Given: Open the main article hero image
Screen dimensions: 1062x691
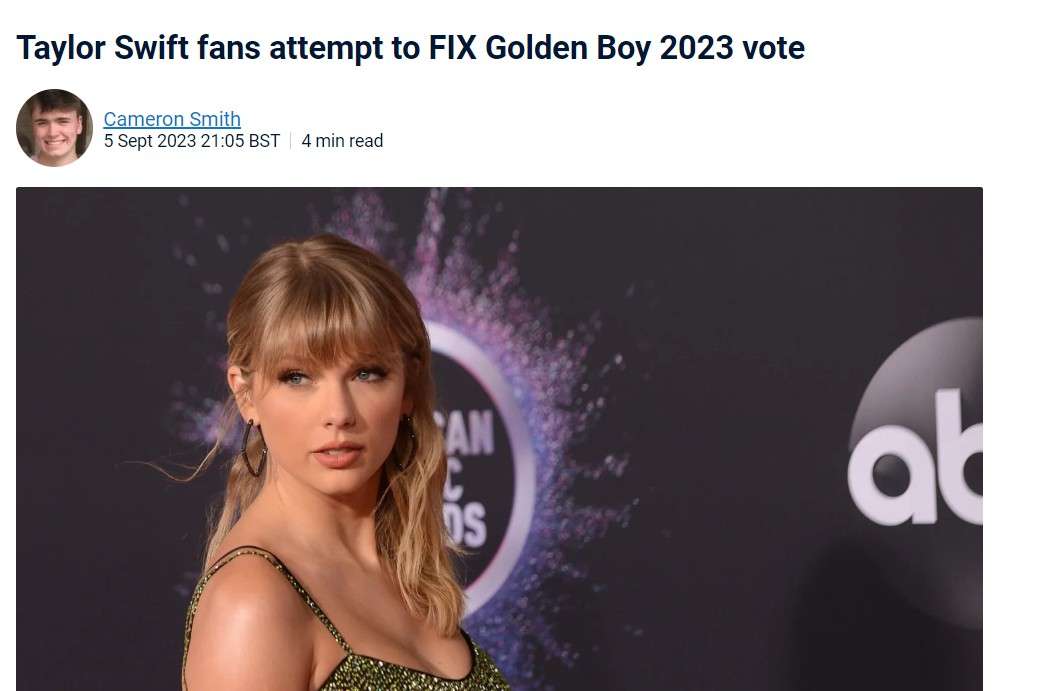Looking at the screenshot, I should (499, 439).
